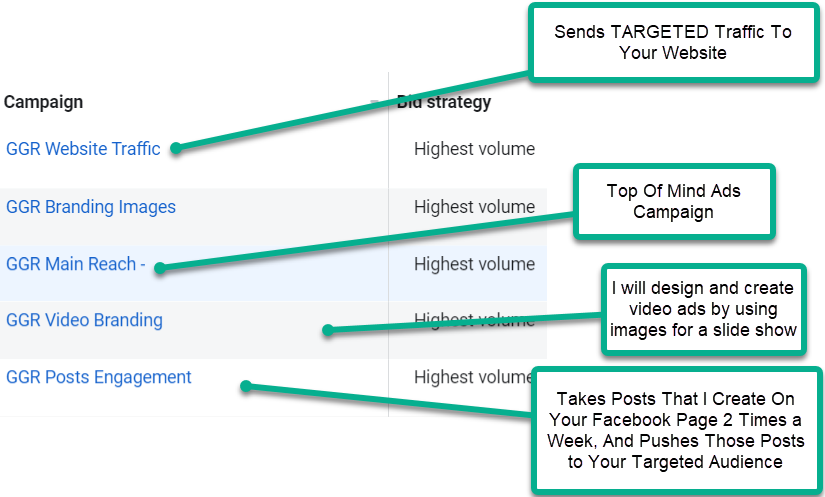825x497 pixels.
Task: Select the Branding Images row's bid strategy value
Action: point(474,207)
